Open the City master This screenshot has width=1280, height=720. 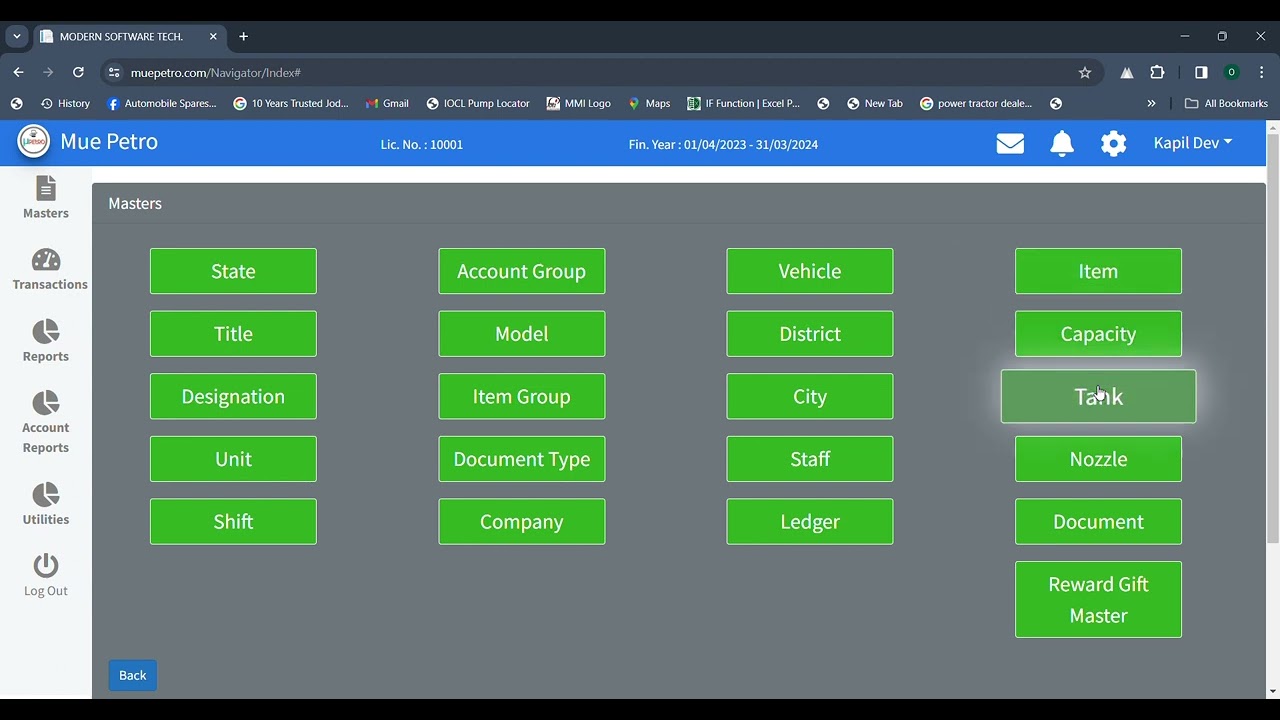810,397
